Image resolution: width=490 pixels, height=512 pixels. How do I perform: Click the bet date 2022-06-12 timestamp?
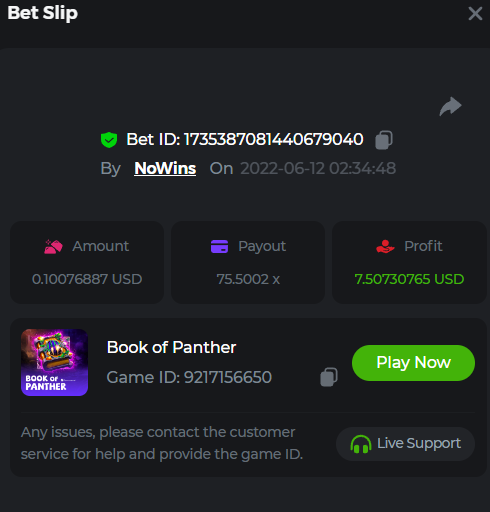[318, 168]
